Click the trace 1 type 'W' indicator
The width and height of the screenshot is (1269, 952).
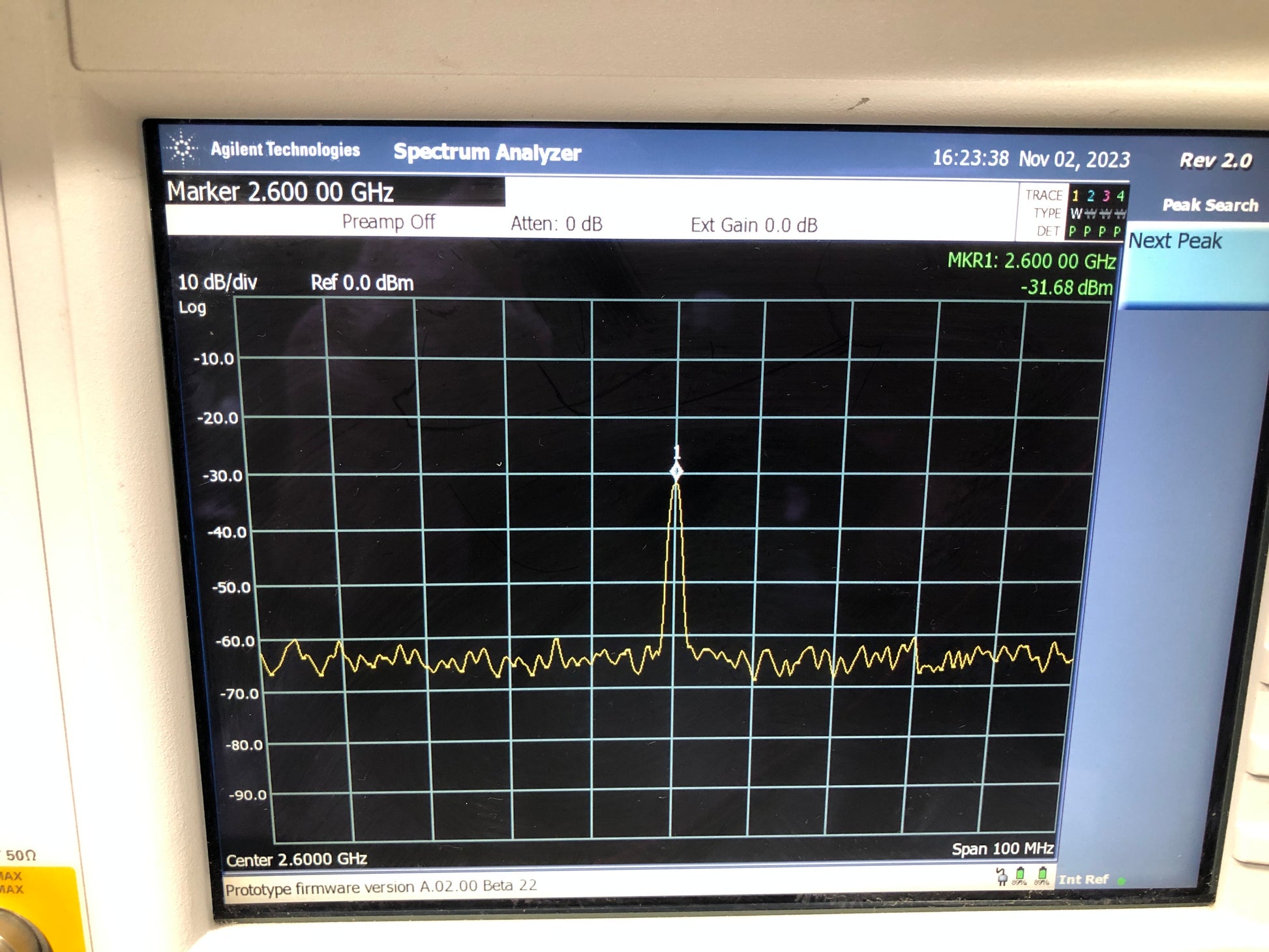click(1076, 214)
